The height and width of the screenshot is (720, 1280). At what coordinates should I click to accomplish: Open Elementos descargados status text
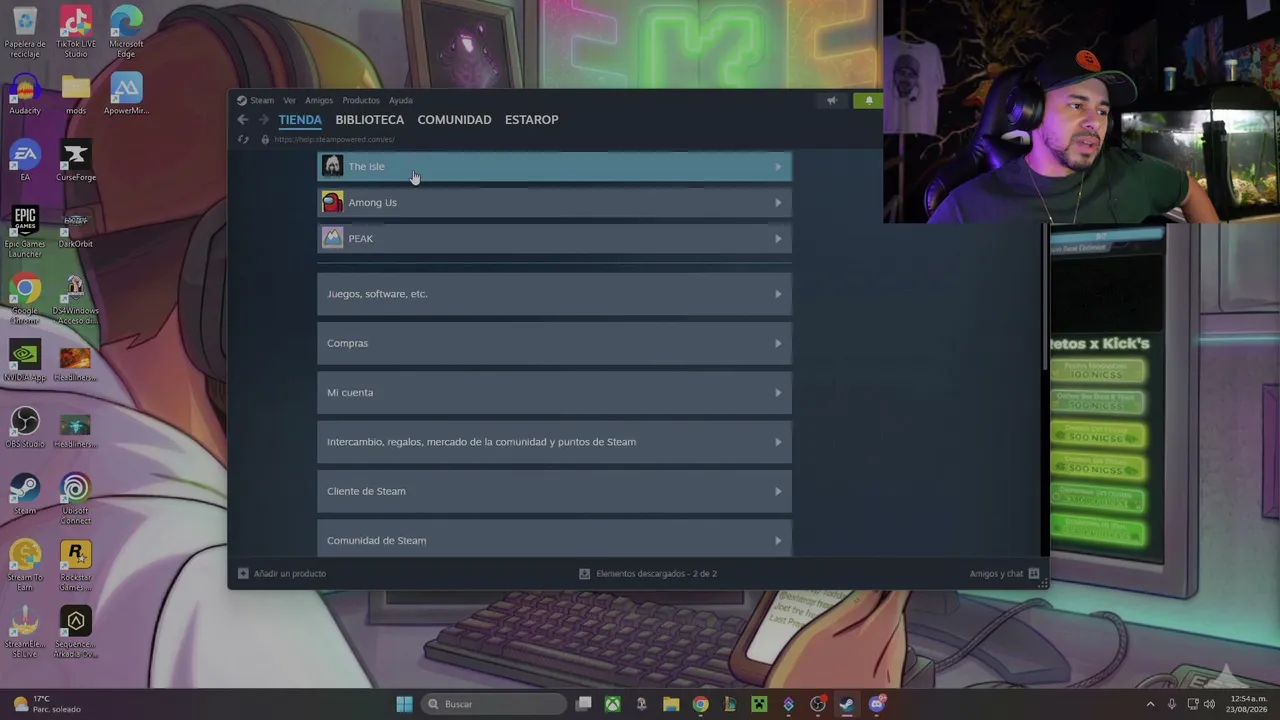656,574
